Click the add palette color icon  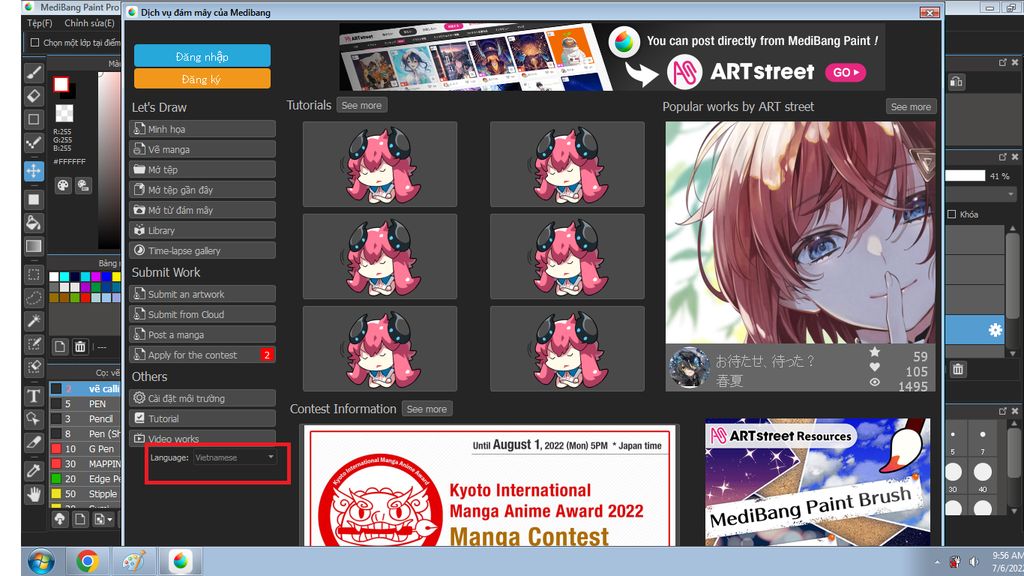[x=60, y=346]
